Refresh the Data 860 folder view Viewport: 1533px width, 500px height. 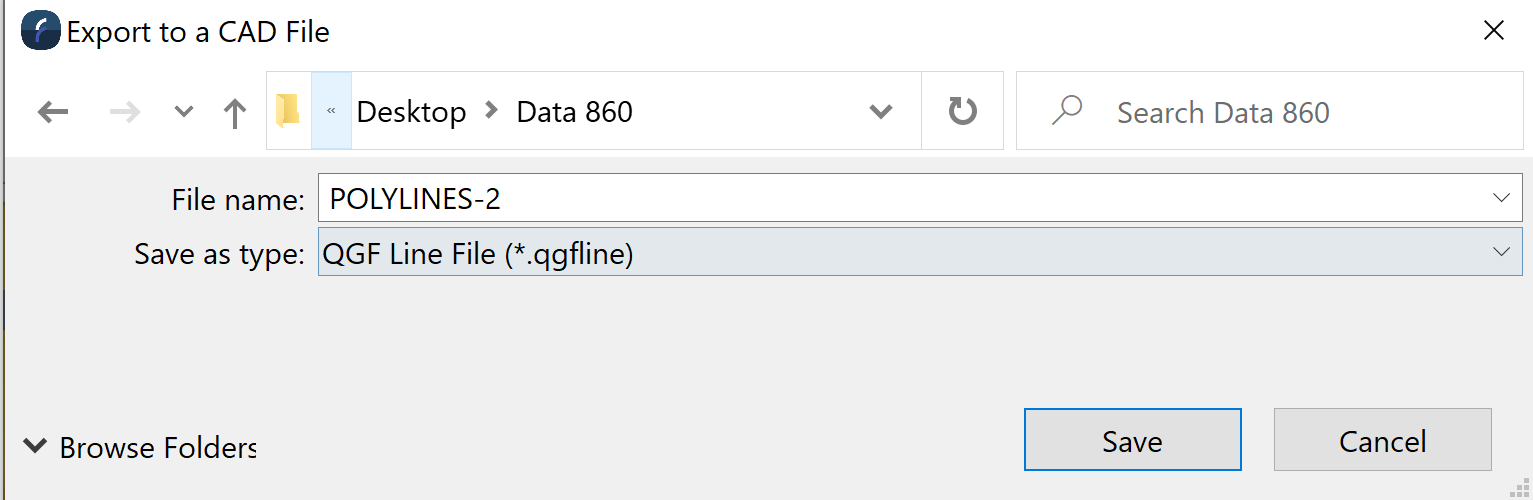click(x=962, y=111)
